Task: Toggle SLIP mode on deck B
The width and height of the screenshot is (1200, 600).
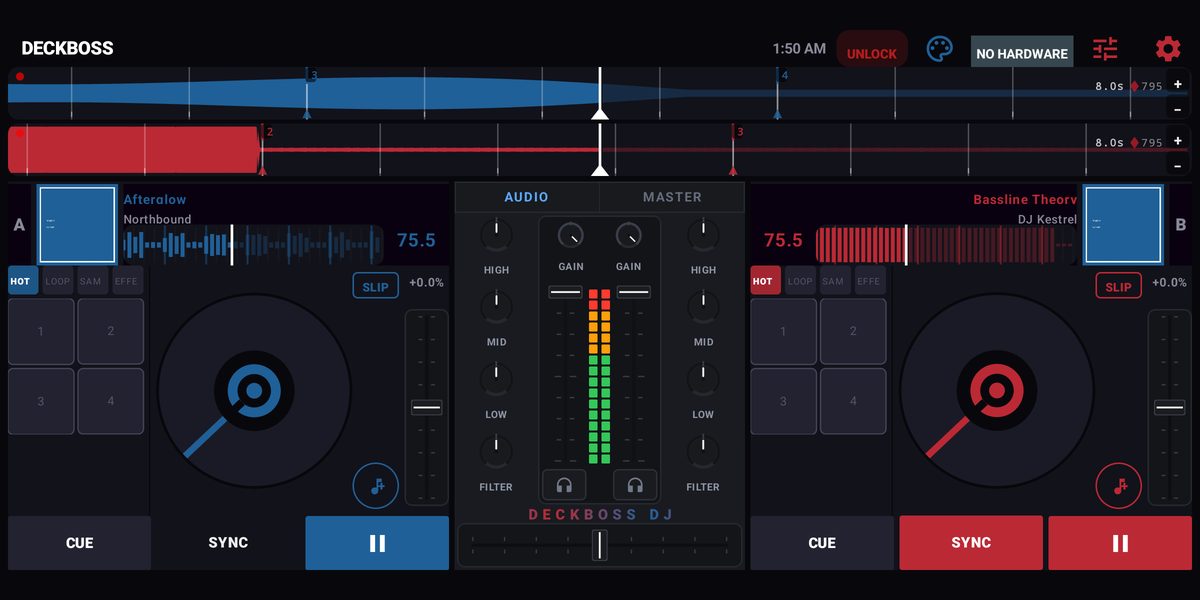Action: coord(1119,286)
